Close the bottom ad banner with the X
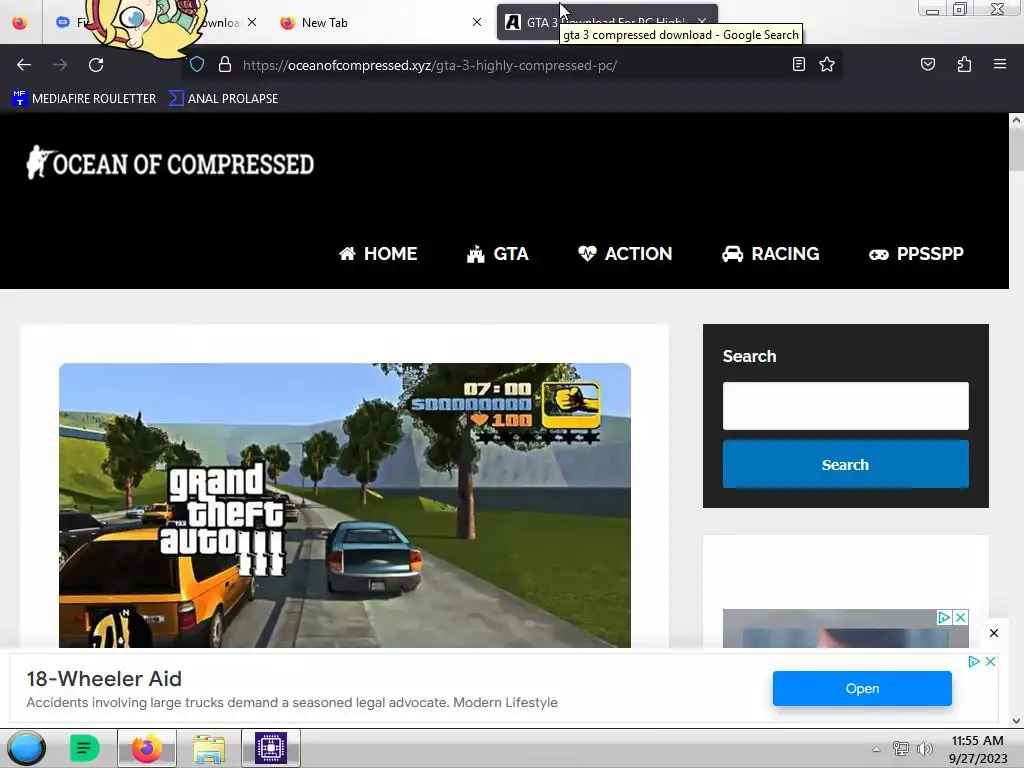 (x=990, y=662)
